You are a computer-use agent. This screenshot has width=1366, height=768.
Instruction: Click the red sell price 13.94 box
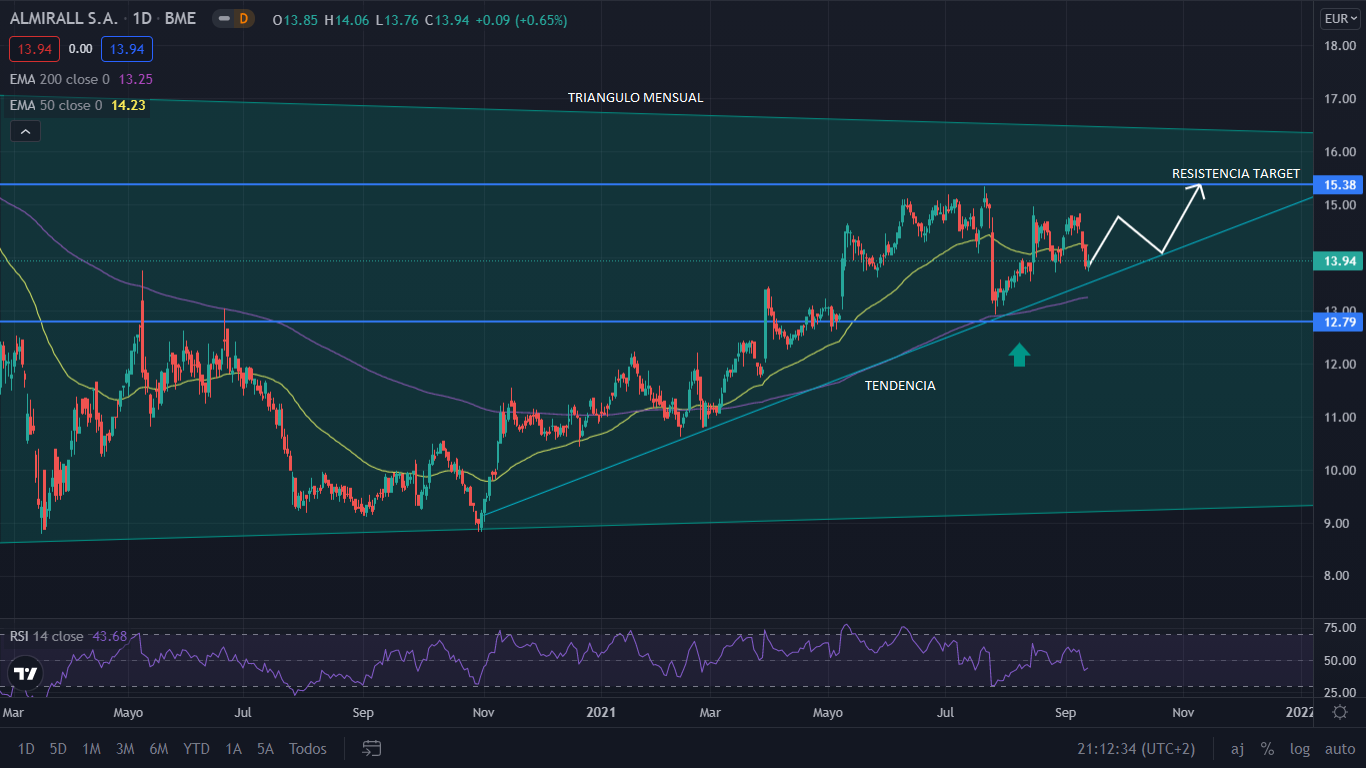(x=34, y=48)
